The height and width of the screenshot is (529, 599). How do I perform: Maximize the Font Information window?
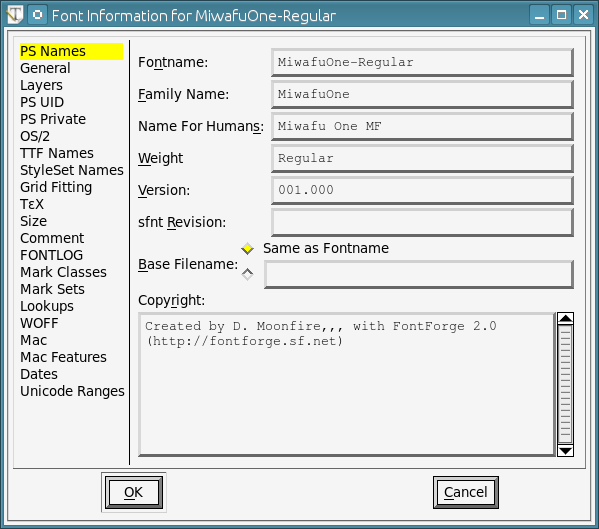[x=561, y=15]
